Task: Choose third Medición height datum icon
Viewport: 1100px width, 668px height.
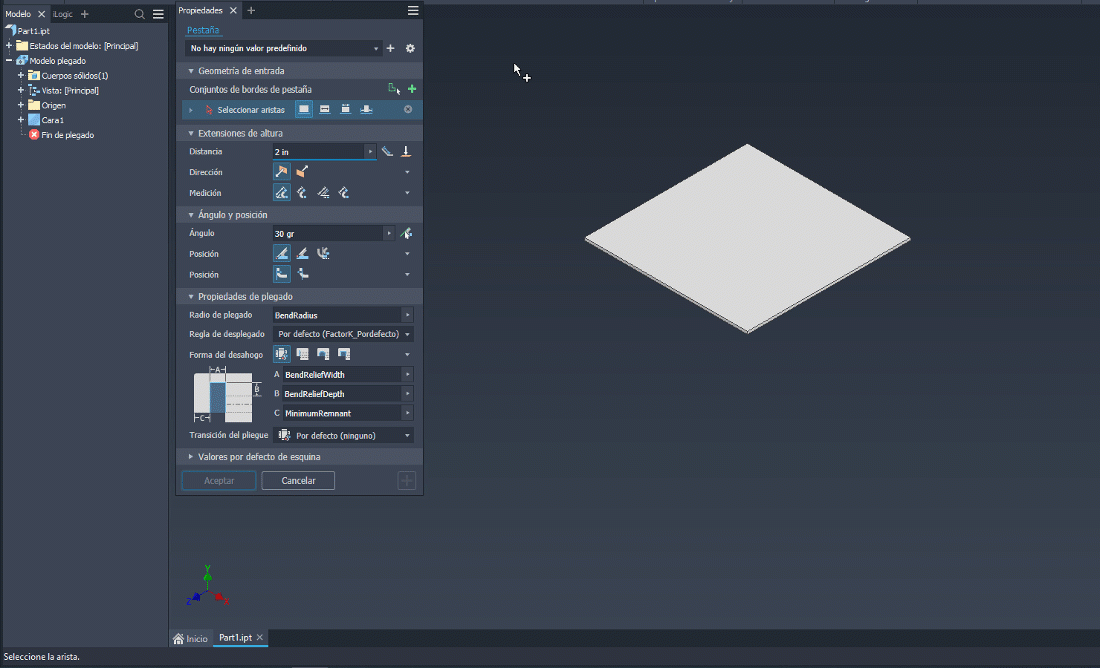Action: pos(323,193)
